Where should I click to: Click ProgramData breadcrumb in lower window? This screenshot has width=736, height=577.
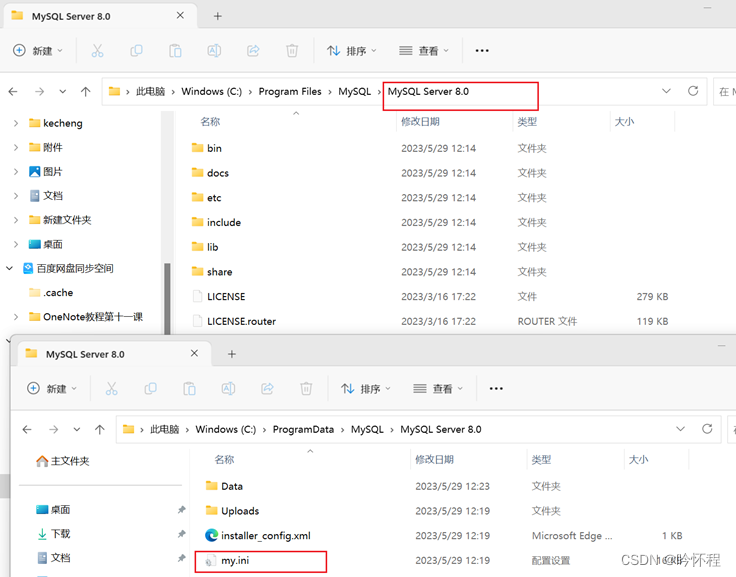point(303,430)
